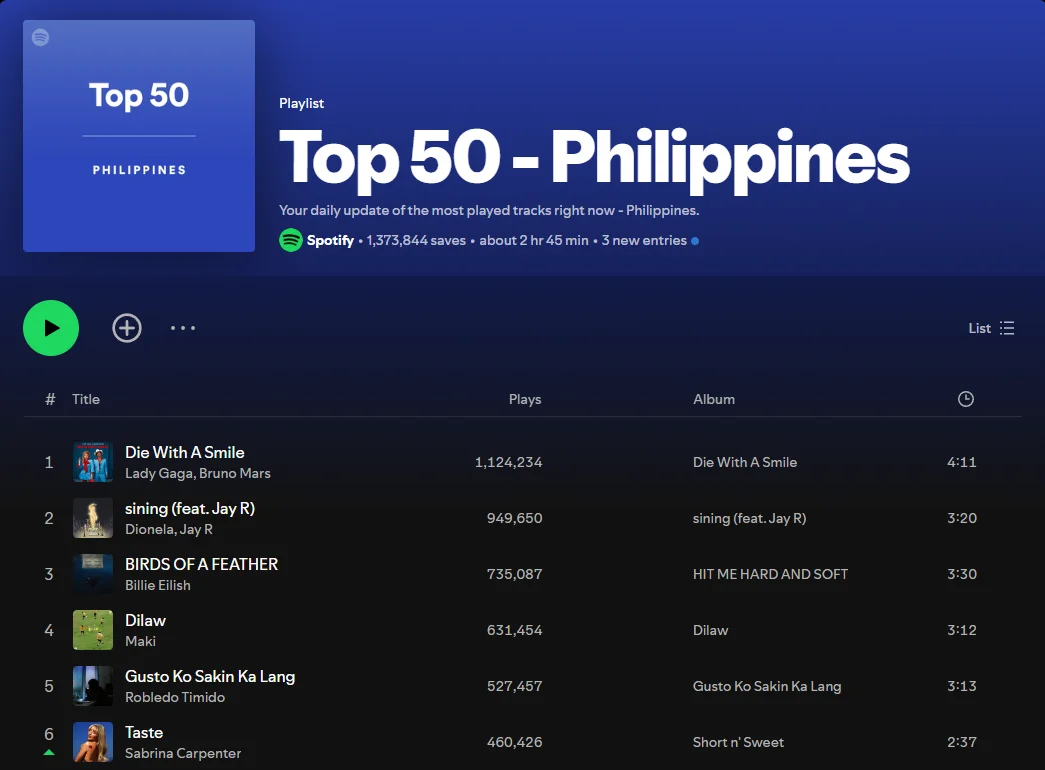
Task: Click the duration 4:11
Action: click(x=962, y=462)
